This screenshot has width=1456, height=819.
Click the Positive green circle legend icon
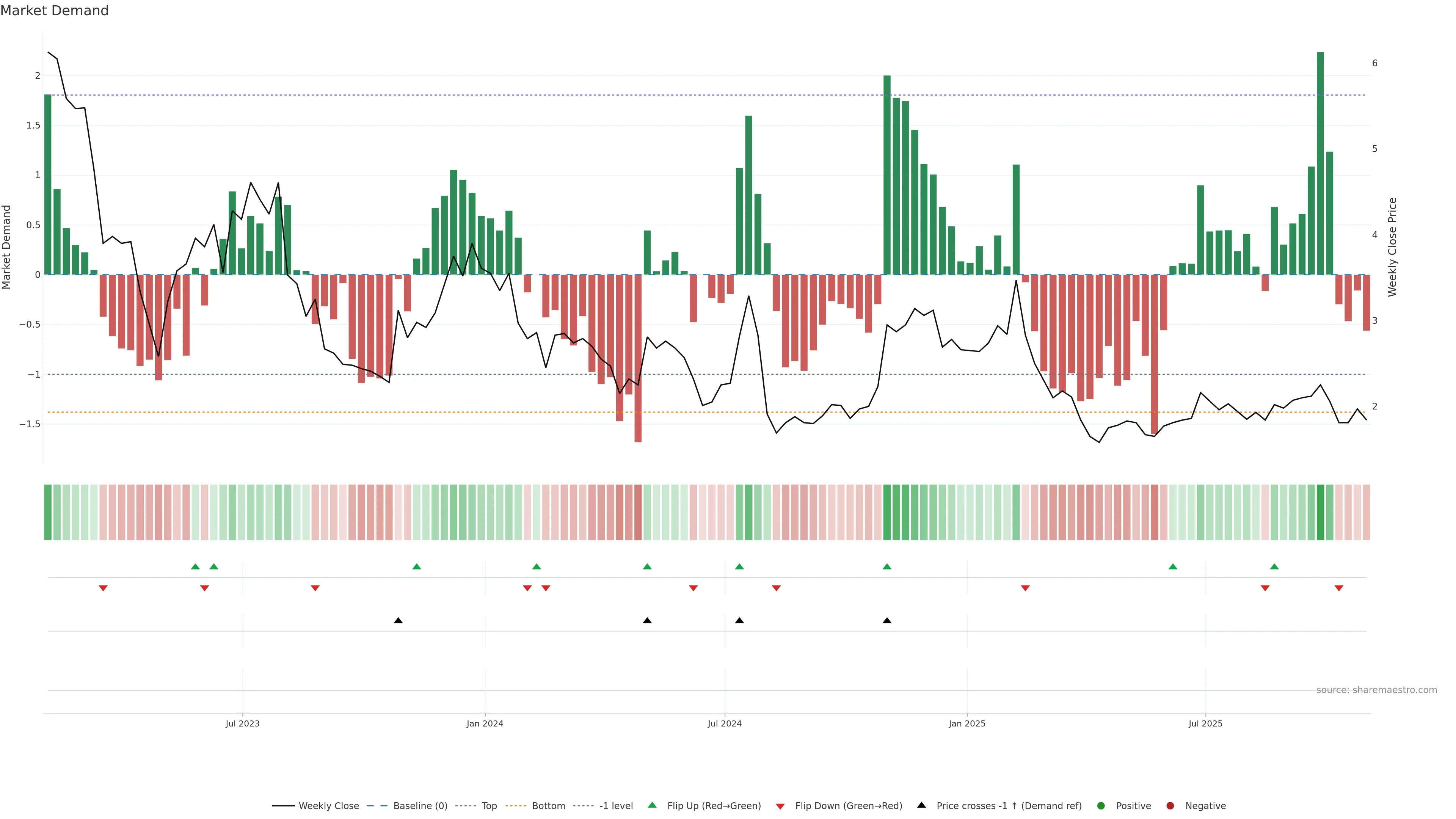1100,805
